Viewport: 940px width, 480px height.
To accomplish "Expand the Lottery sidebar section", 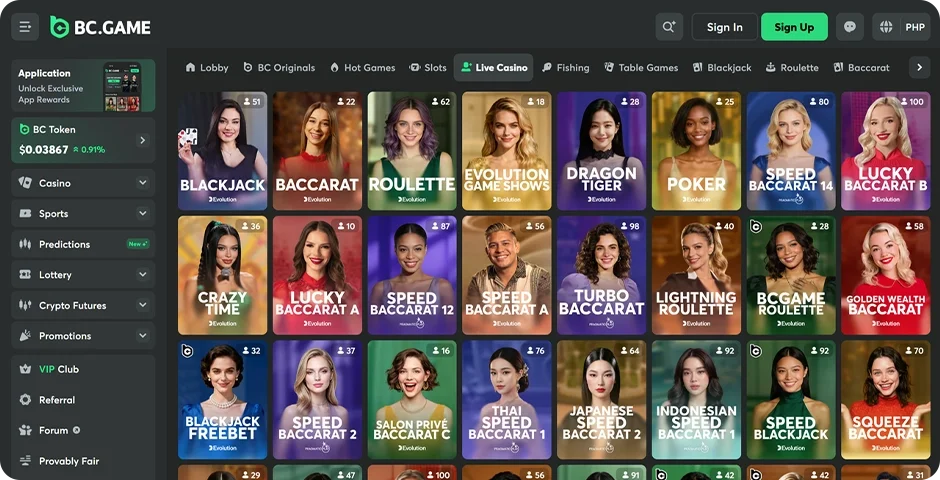I will (143, 274).
